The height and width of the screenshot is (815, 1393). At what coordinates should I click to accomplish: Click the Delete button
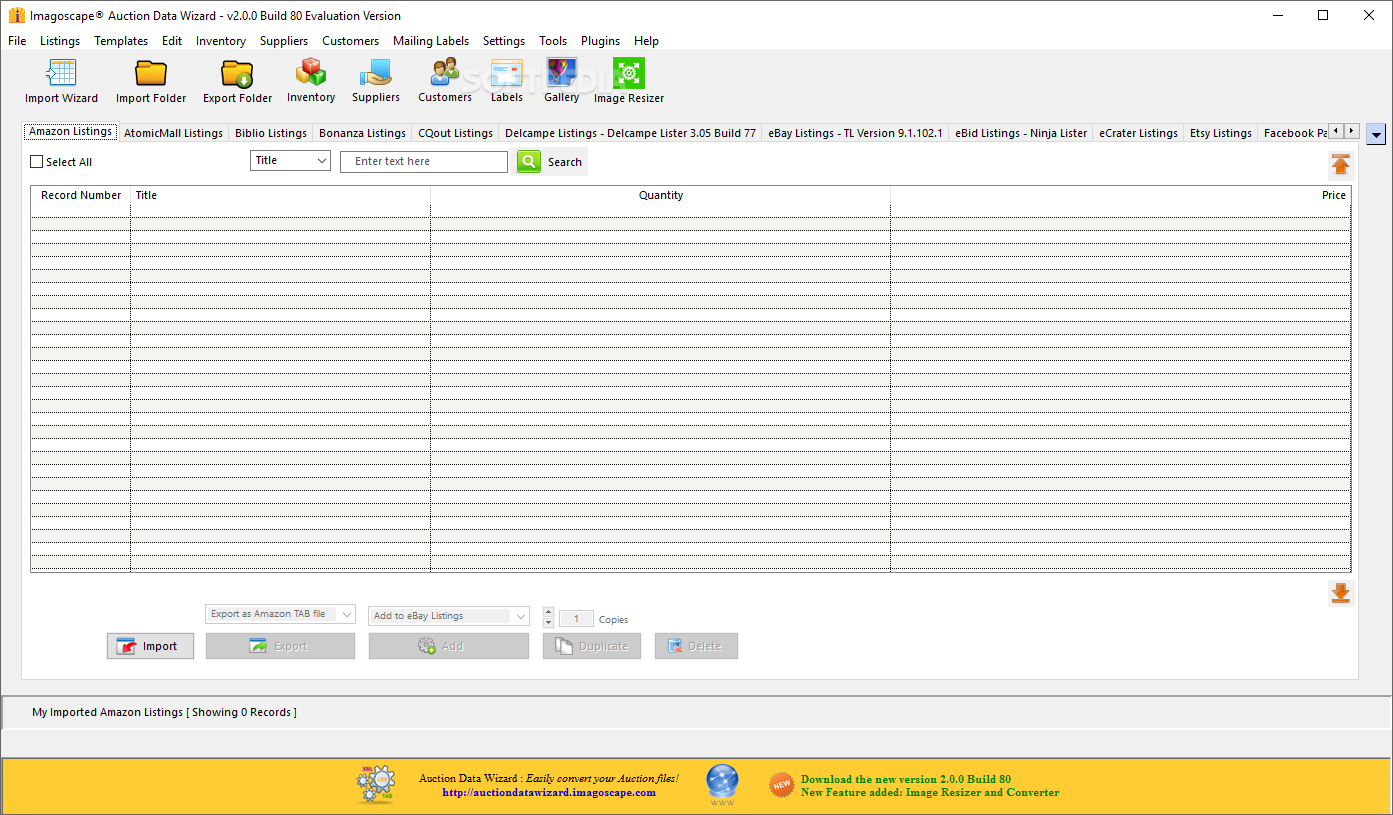click(x=696, y=646)
